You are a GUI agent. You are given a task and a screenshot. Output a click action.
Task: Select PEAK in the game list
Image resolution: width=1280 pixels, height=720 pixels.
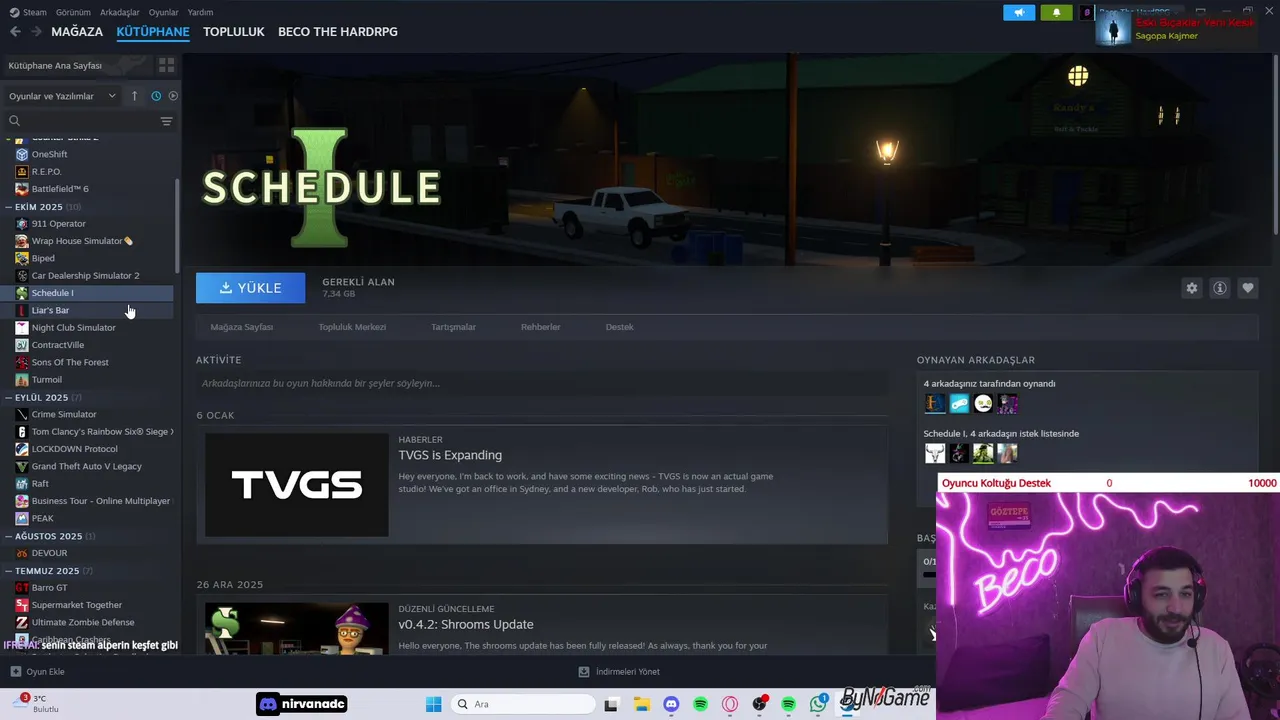[42, 518]
